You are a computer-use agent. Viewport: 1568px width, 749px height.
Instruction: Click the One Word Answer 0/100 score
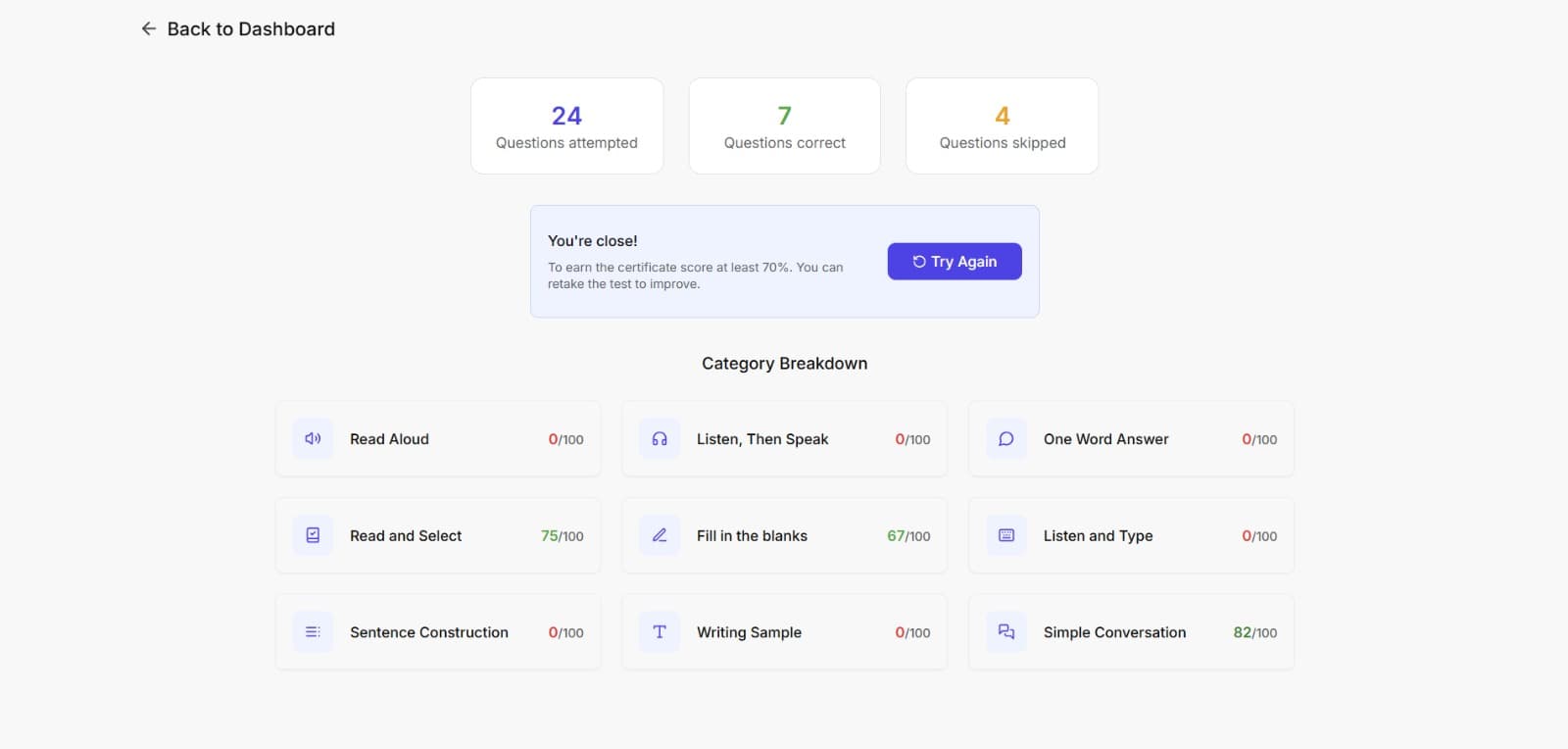pyautogui.click(x=1259, y=439)
